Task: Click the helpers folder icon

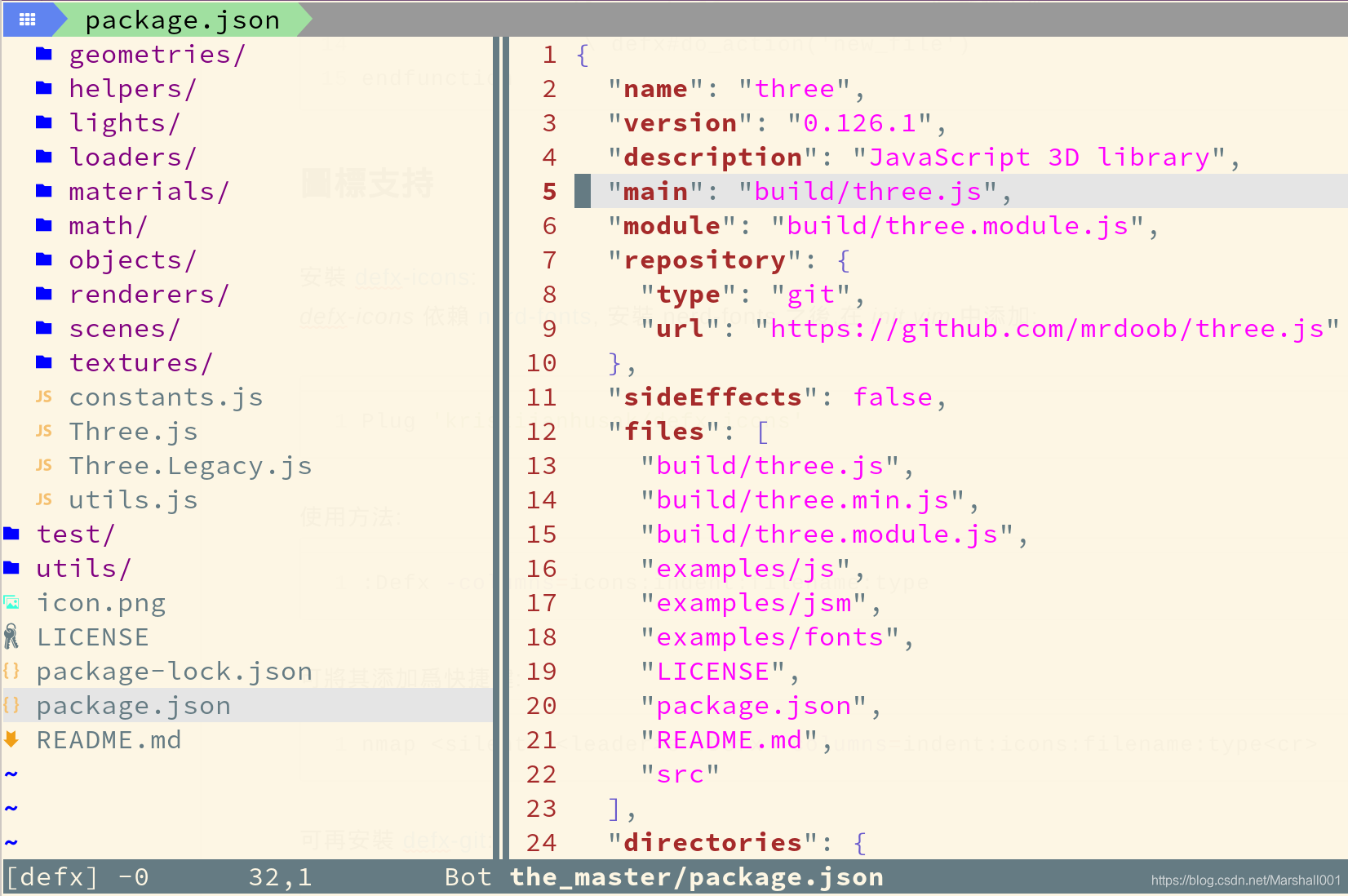Action: click(44, 89)
